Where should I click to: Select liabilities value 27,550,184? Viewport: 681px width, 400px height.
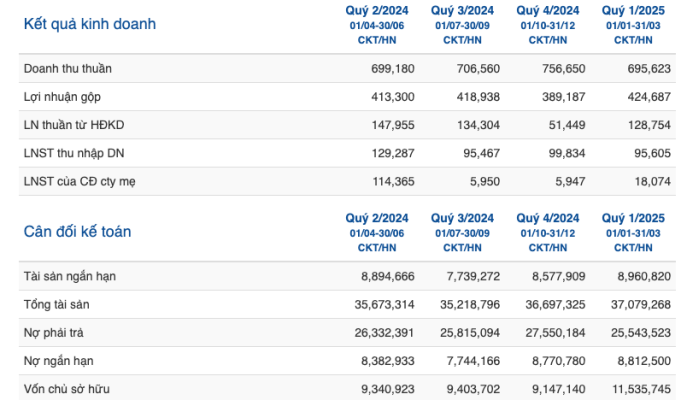click(x=555, y=333)
